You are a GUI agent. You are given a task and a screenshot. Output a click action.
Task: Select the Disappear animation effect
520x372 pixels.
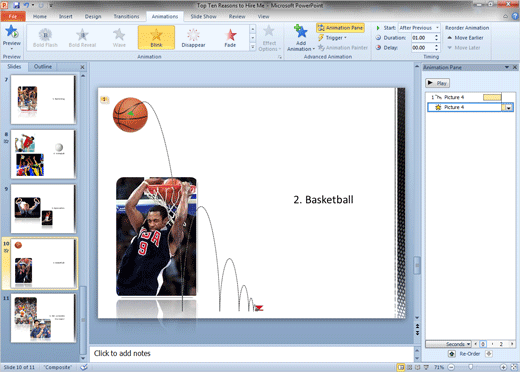[193, 37]
